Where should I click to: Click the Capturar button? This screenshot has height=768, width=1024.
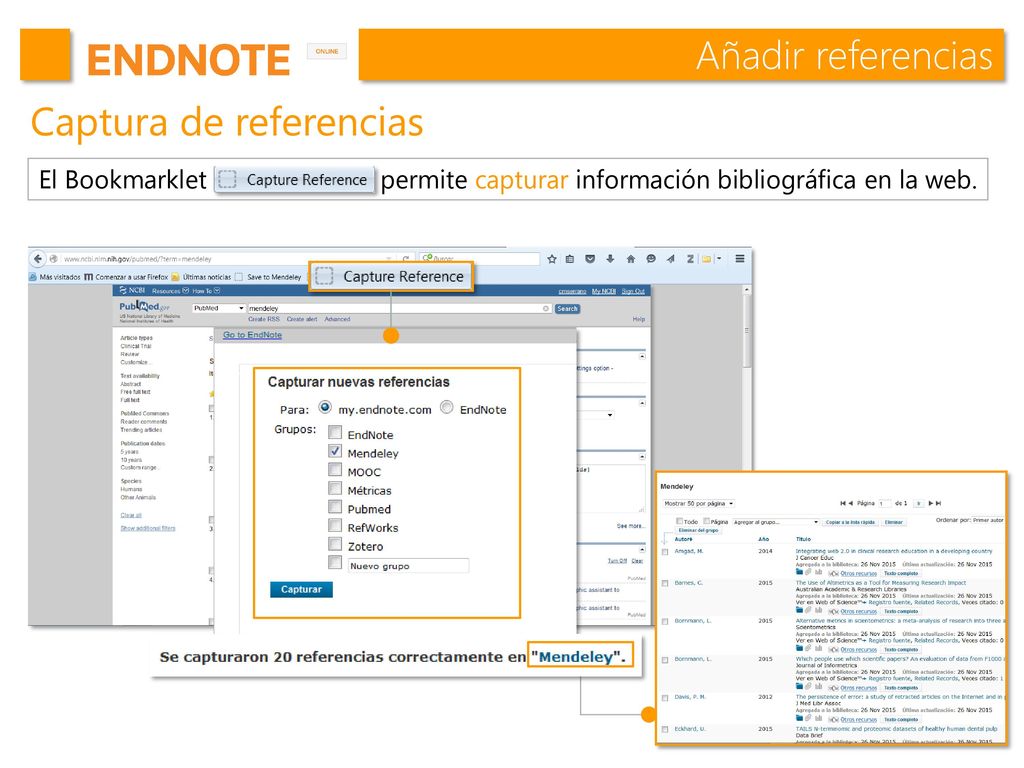coord(301,590)
